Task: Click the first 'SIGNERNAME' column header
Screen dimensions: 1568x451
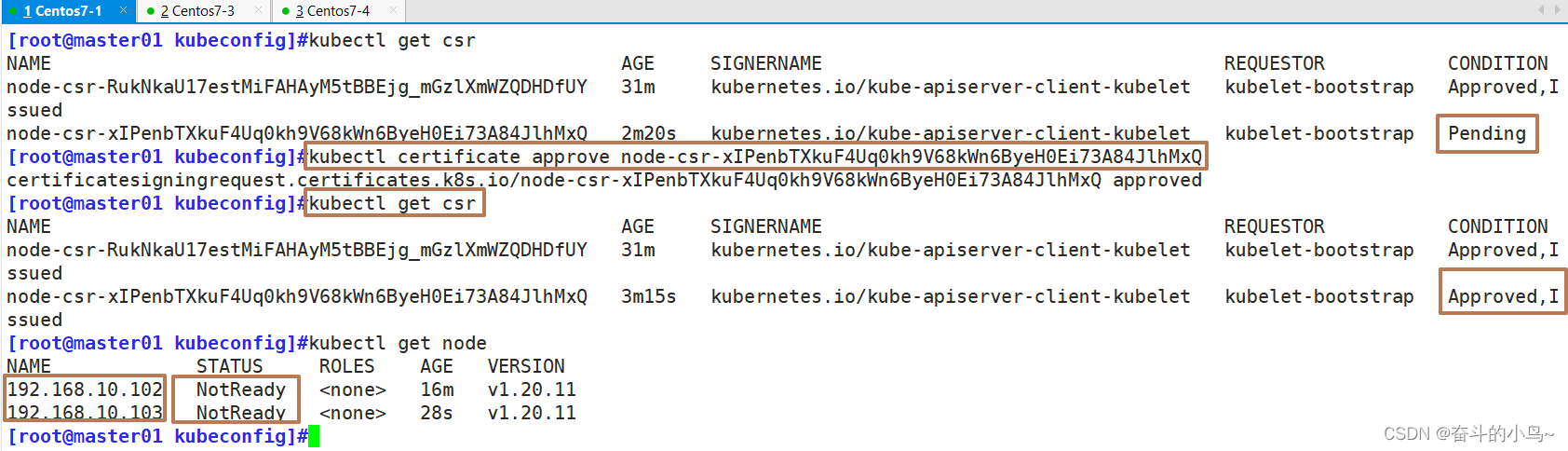Action: click(766, 63)
